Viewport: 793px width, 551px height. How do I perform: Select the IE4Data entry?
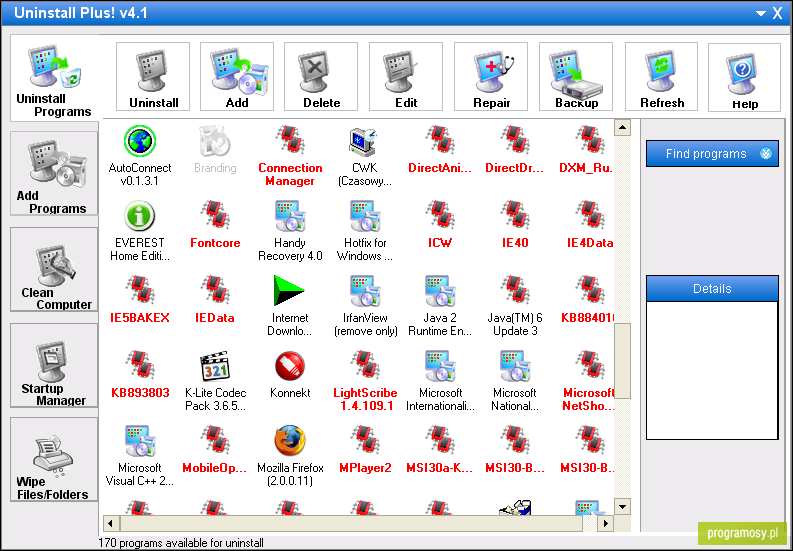(x=589, y=225)
